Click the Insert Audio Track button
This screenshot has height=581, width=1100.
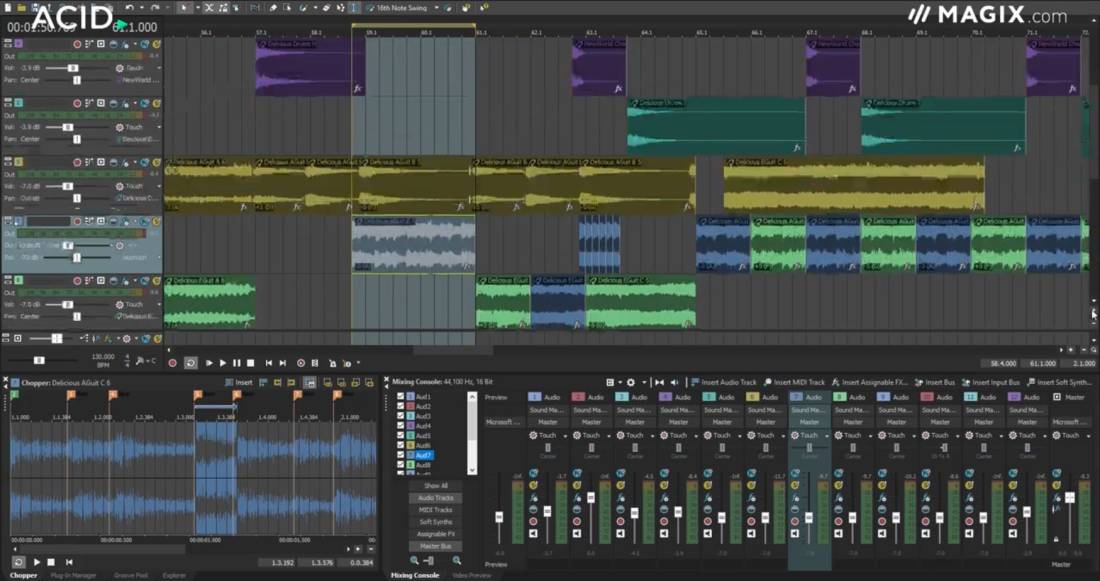732,381
